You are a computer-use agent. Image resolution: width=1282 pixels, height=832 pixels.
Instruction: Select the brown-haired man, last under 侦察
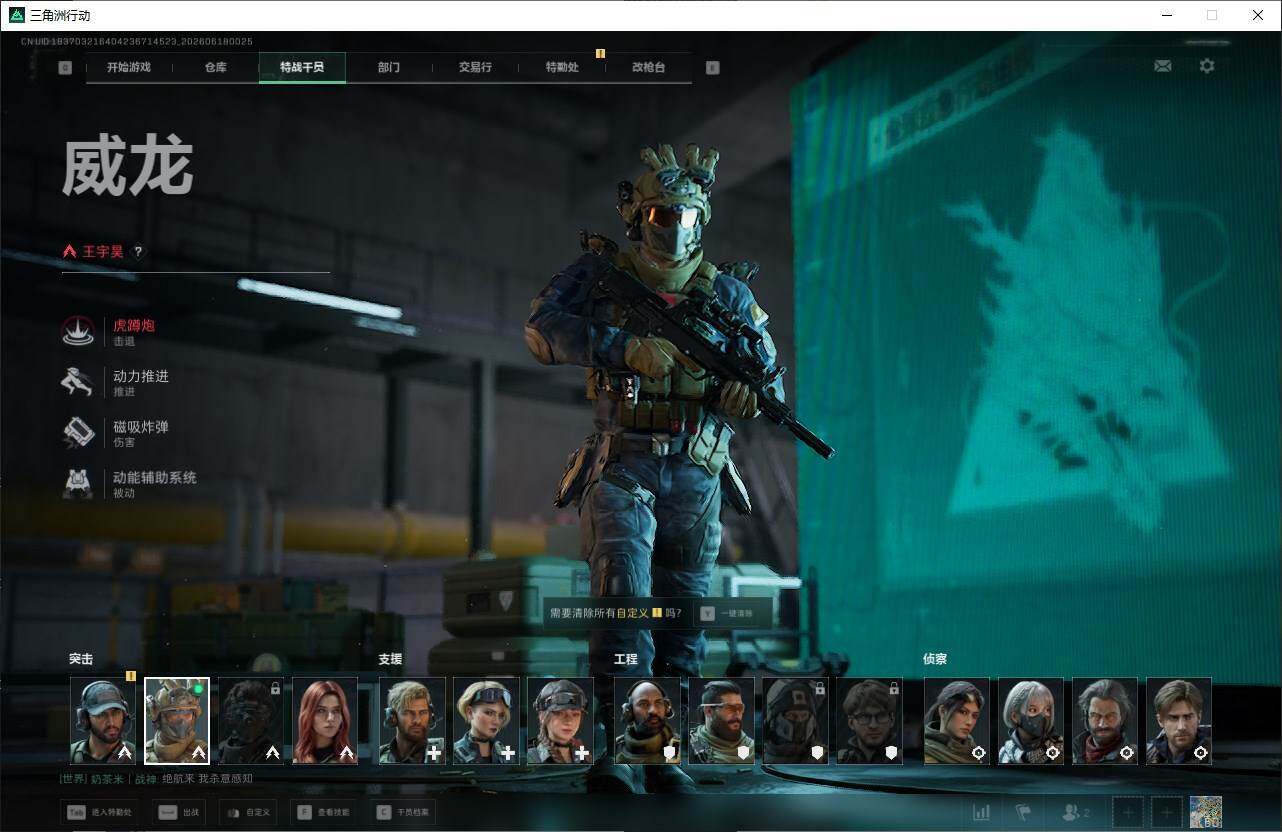[x=1179, y=721]
